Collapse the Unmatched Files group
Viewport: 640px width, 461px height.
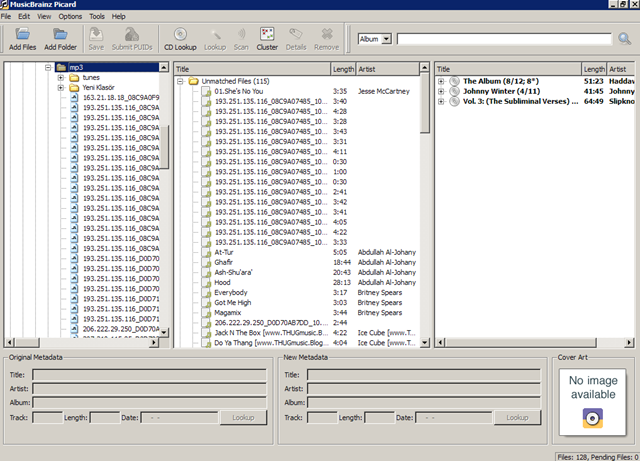(x=180, y=81)
